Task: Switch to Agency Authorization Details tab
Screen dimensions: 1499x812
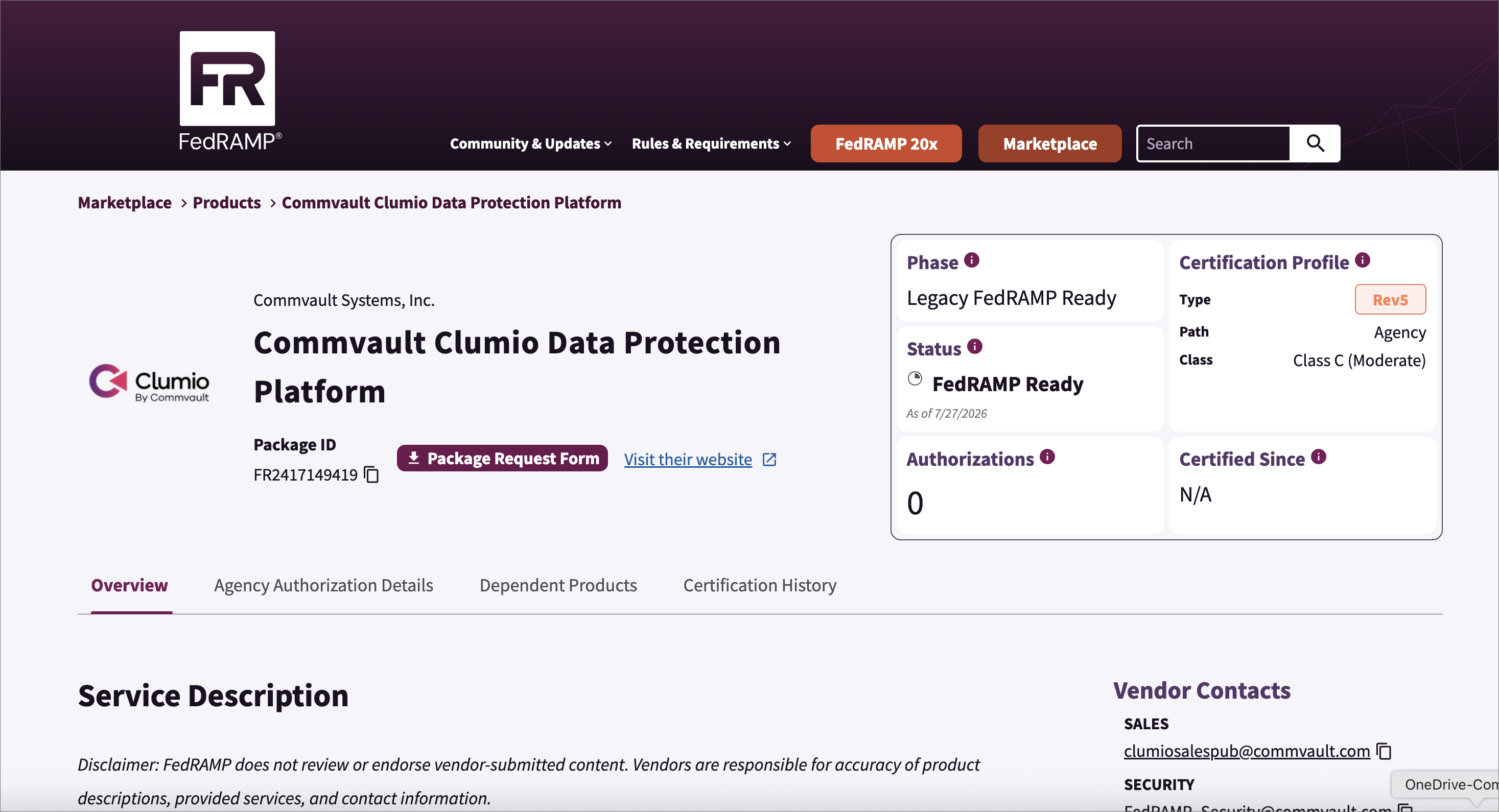Action: (323, 585)
